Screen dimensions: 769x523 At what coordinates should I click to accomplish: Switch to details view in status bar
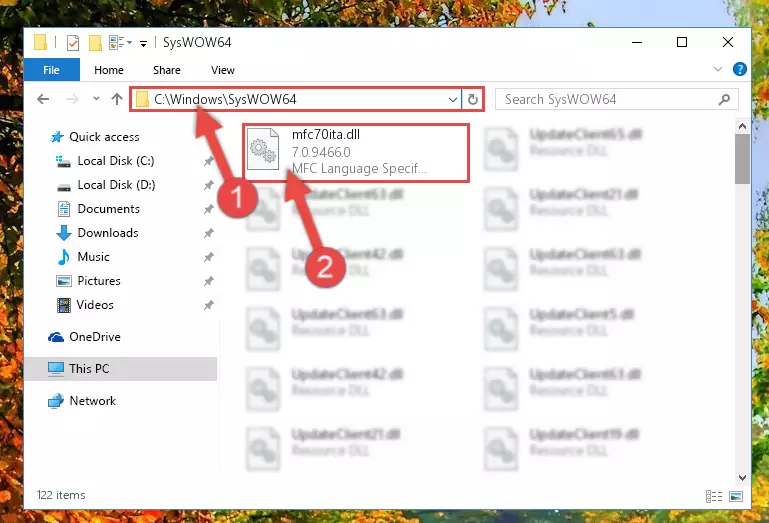[x=714, y=496]
